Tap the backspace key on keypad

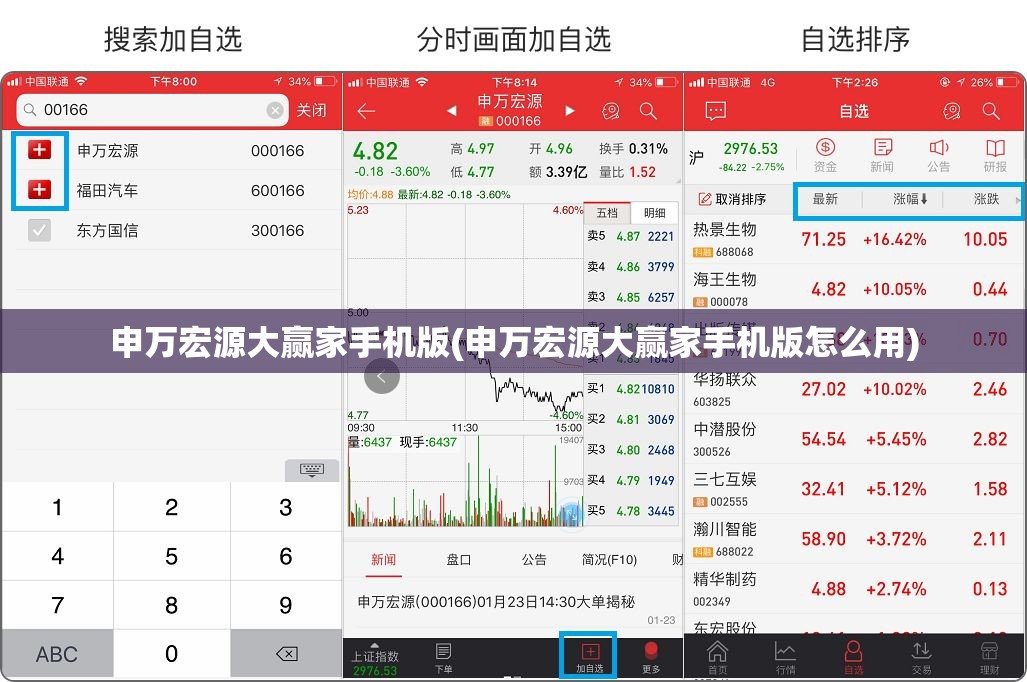pyautogui.click(x=286, y=653)
